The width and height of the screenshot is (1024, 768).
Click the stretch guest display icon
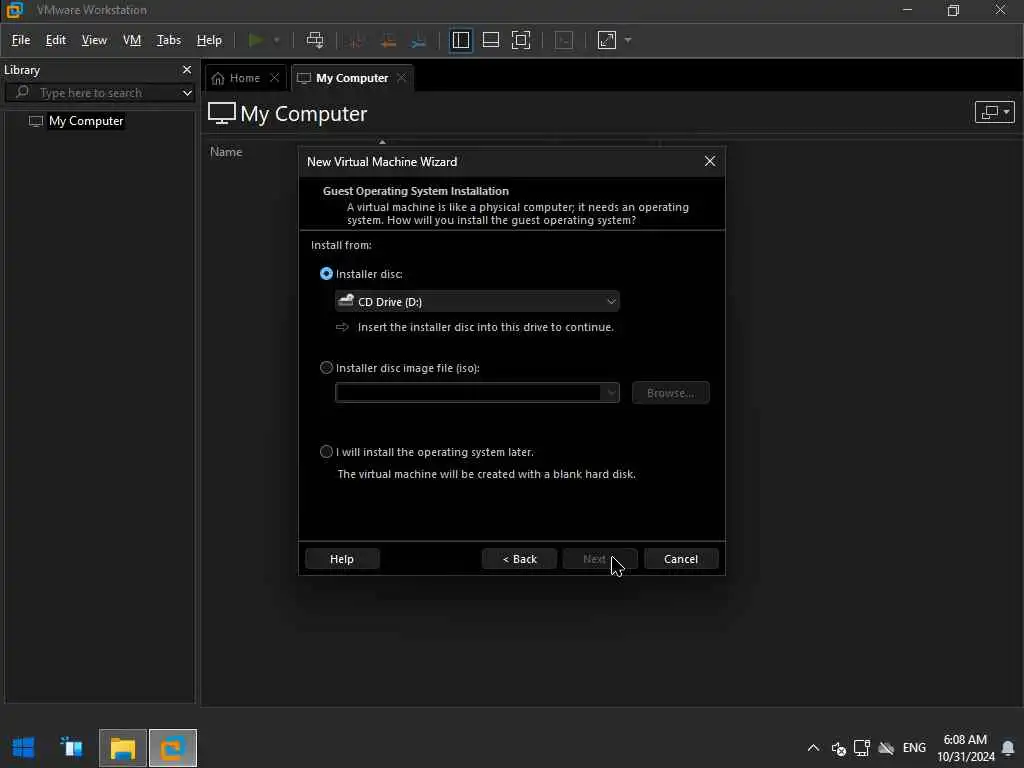coord(607,40)
